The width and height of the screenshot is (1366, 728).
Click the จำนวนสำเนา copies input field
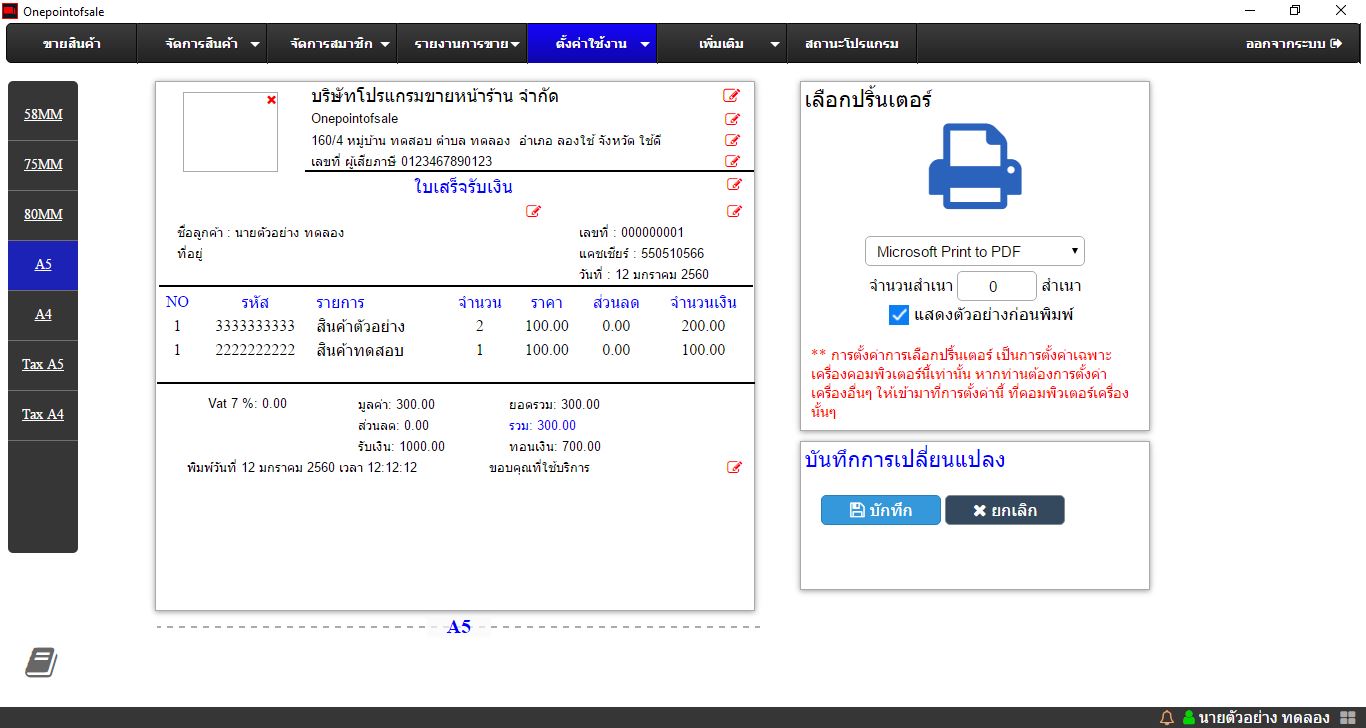point(996,286)
